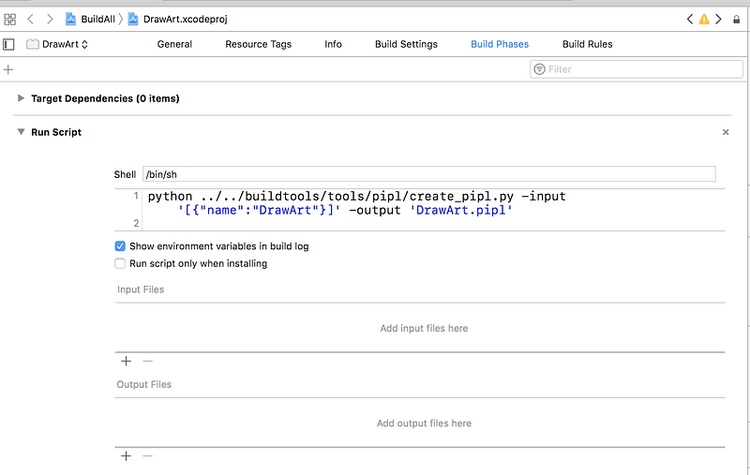Collapse the Run Script section

21,132
